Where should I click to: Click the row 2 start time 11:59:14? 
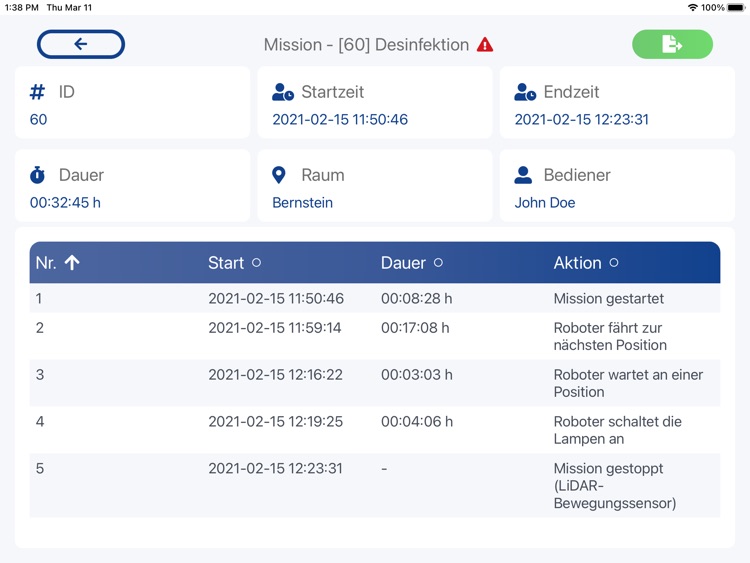[275, 328]
